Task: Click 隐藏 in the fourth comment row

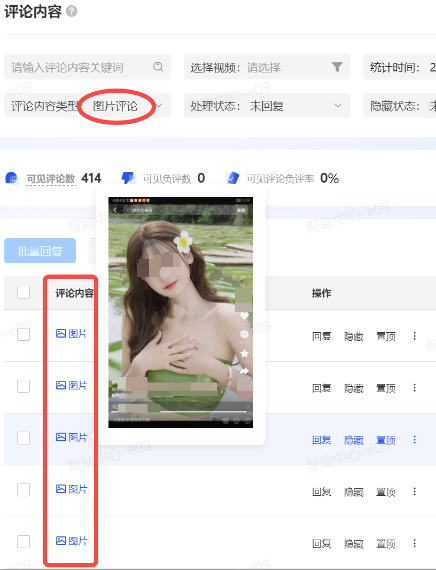Action: pyautogui.click(x=354, y=492)
